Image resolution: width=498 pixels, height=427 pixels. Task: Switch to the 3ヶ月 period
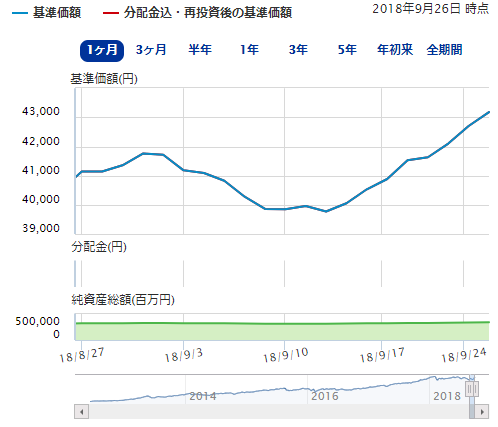151,50
